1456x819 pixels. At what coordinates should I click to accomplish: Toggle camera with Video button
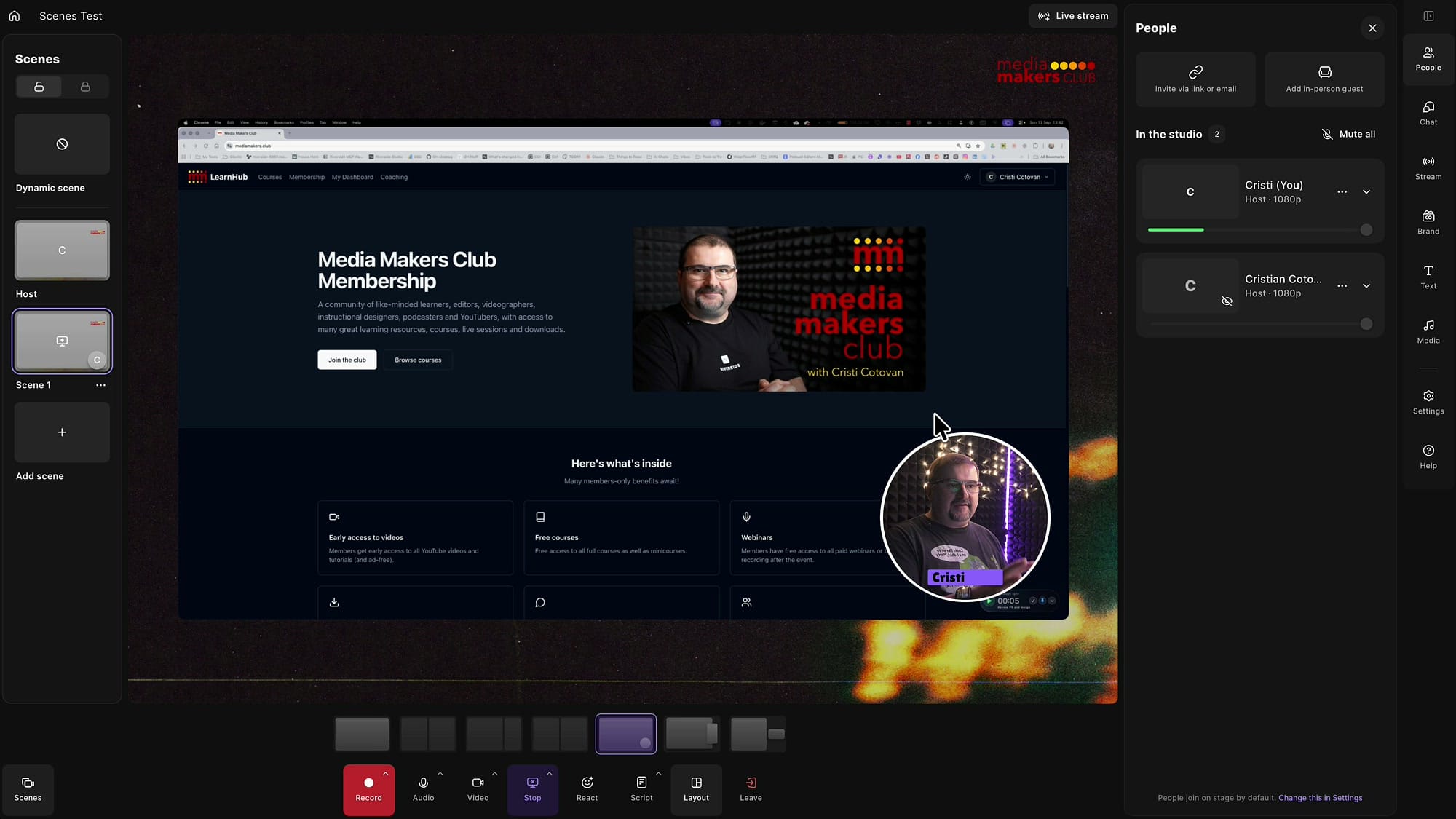point(478,790)
